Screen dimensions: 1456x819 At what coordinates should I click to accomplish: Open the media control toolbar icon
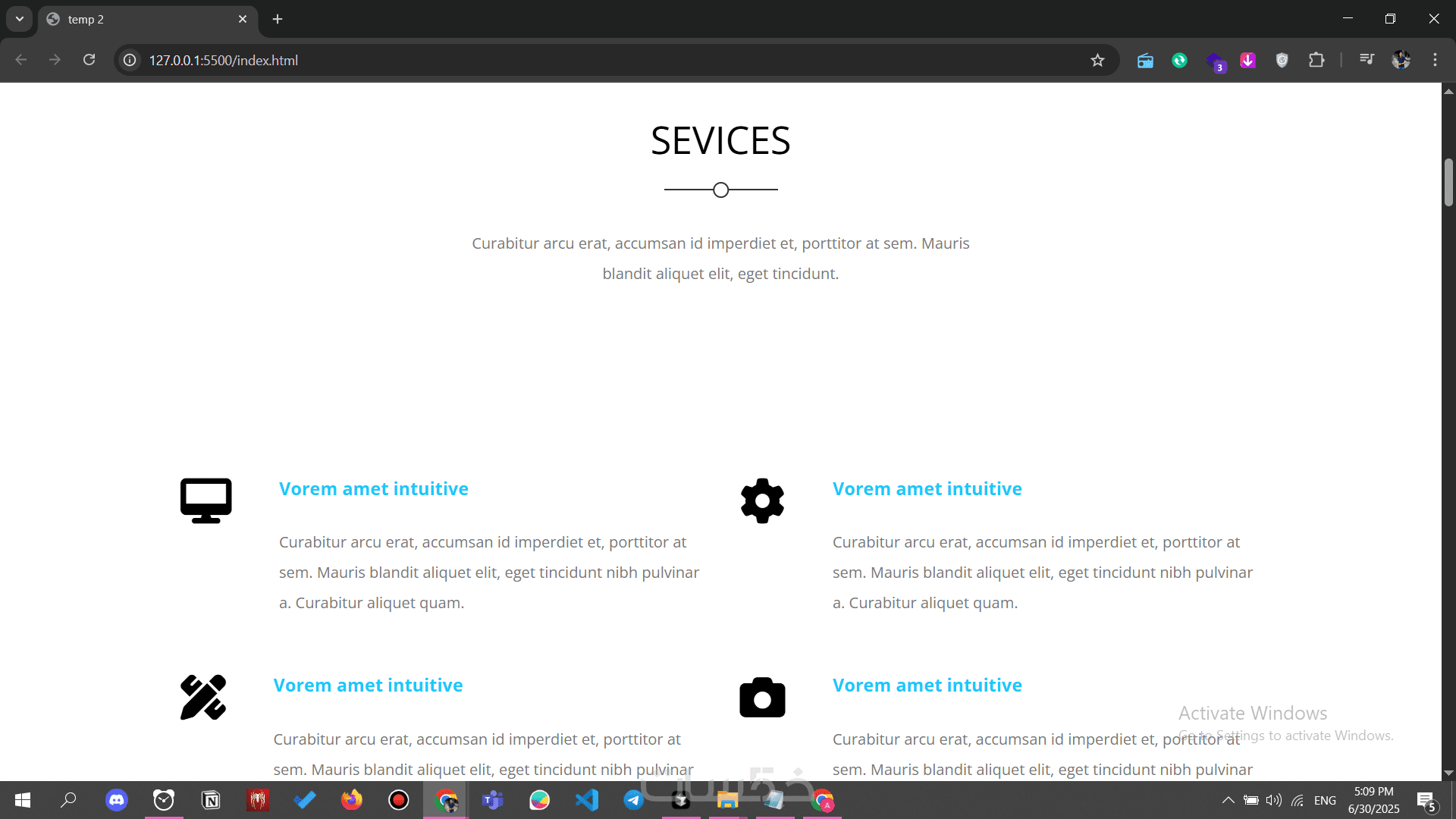coord(1367,60)
